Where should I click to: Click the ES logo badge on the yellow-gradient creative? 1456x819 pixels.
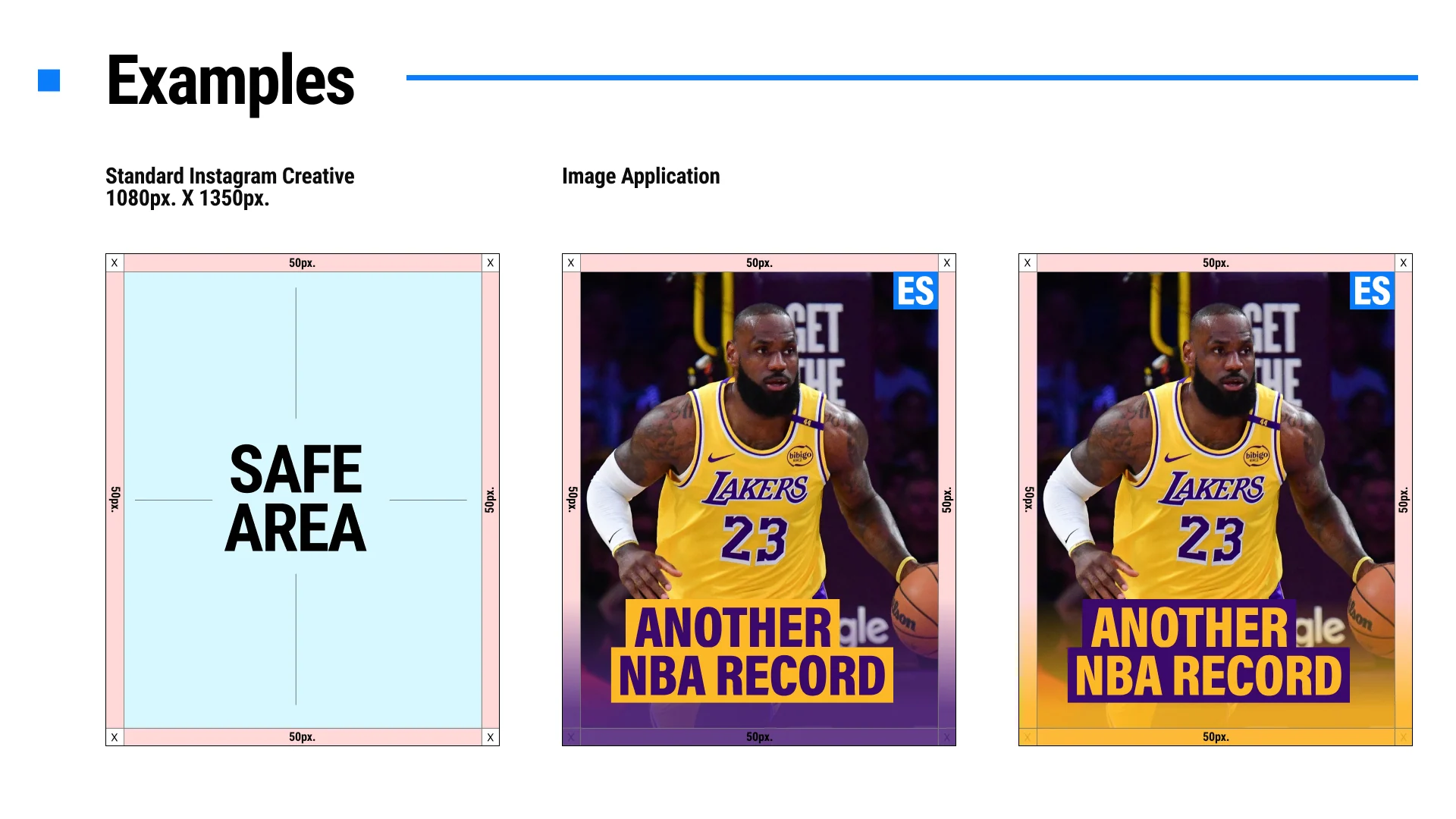click(x=1372, y=291)
